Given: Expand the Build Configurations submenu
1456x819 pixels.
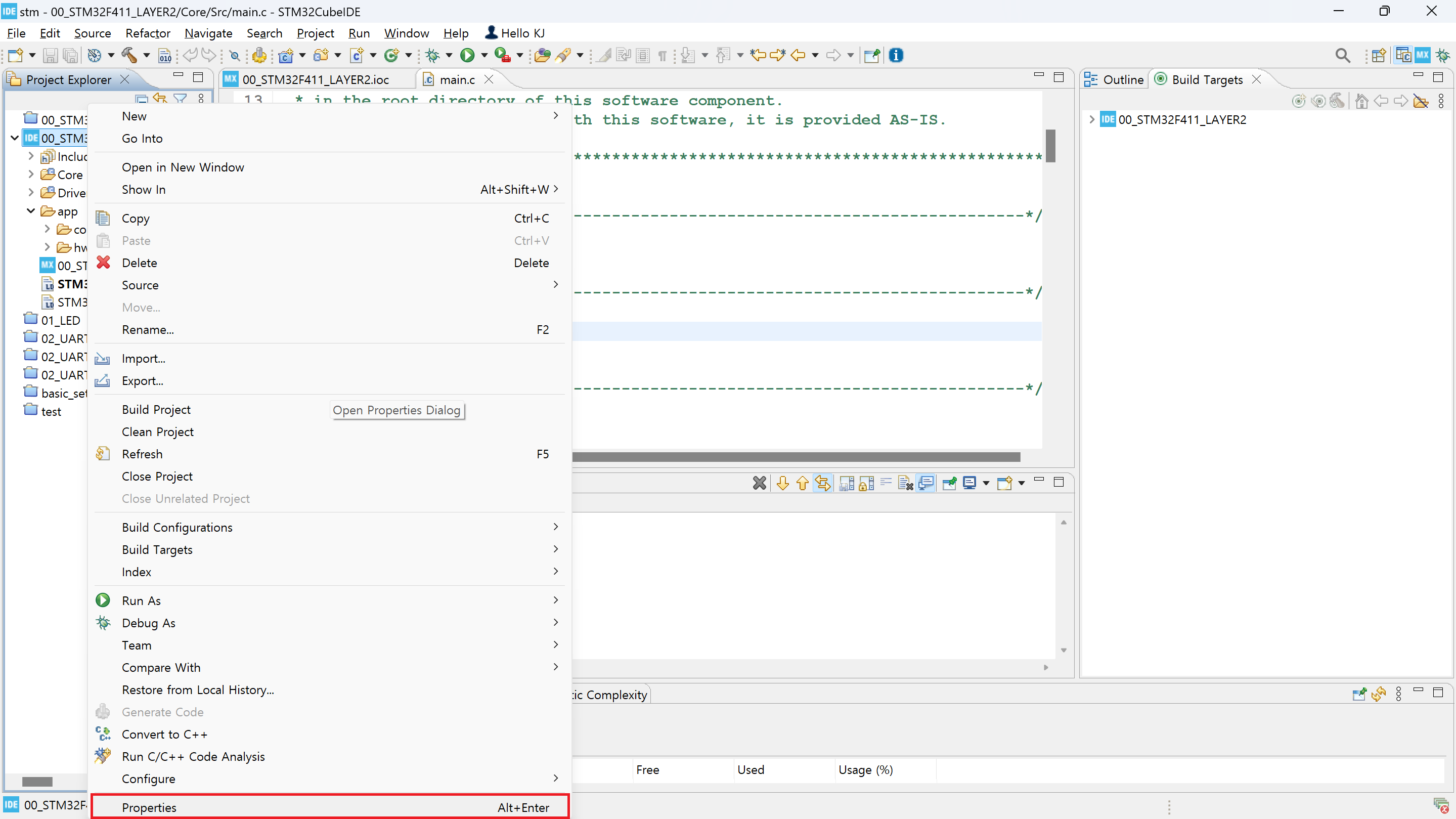Looking at the screenshot, I should (x=177, y=527).
